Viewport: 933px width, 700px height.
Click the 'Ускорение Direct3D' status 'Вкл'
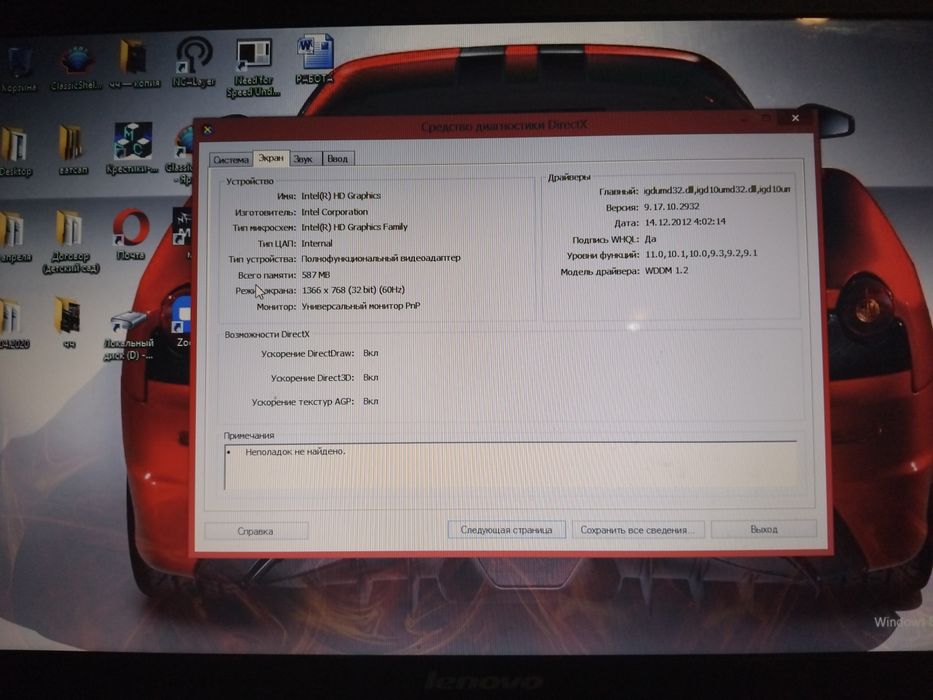371,377
